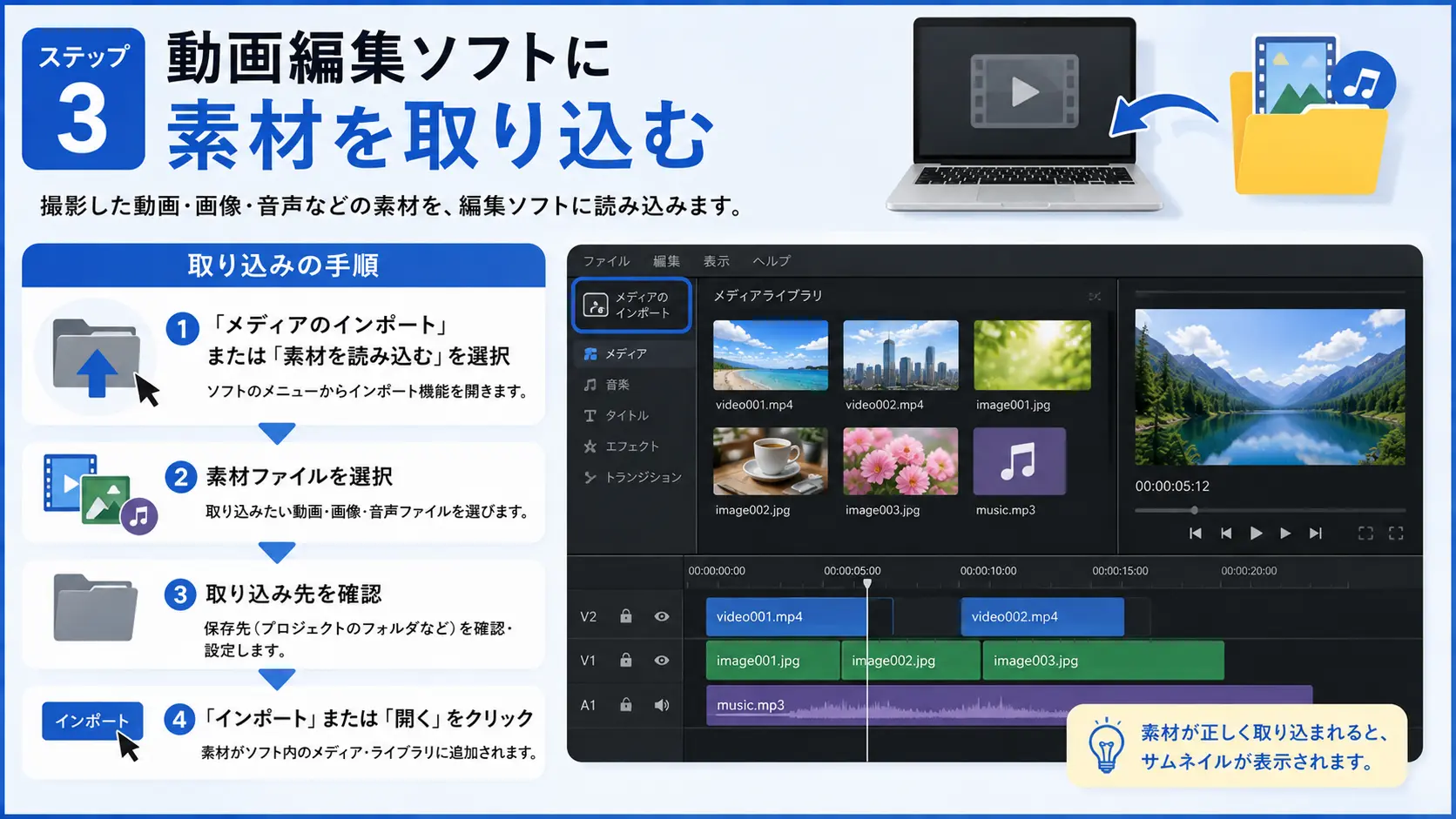Hide the V2 track with eye icon
This screenshot has width=1456, height=819.
click(662, 616)
